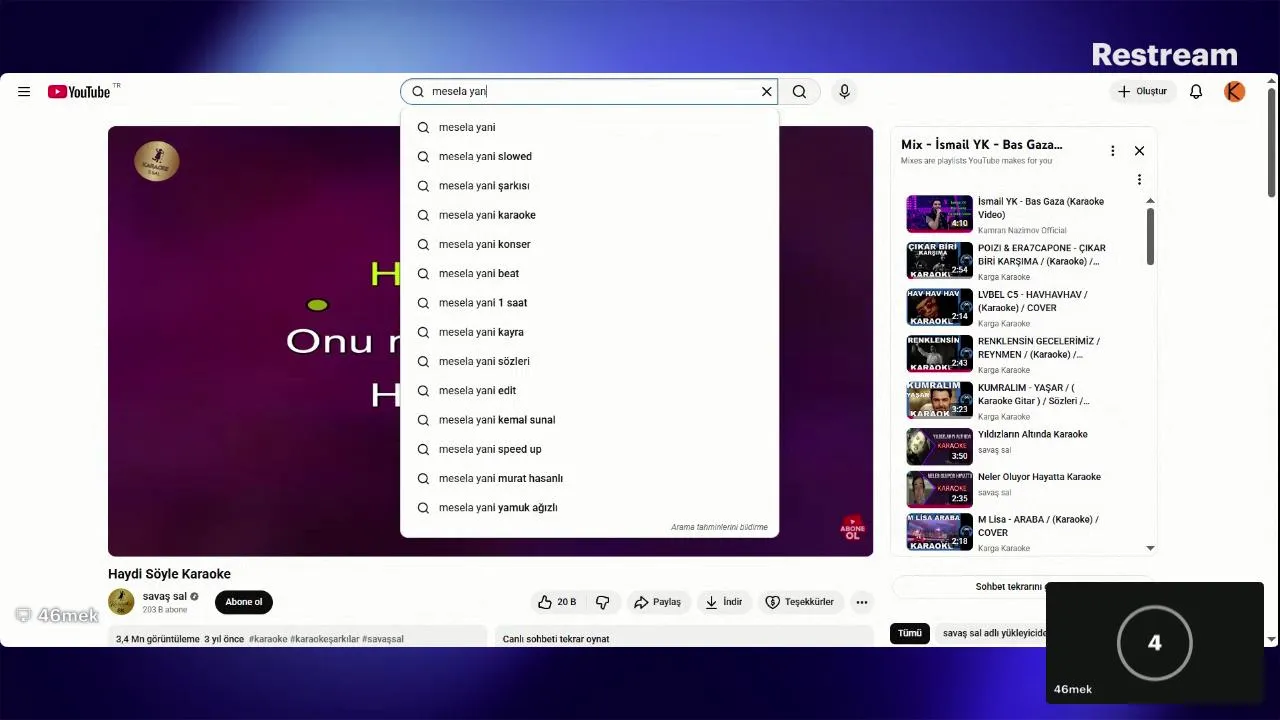Click 'Canlı sohbeti tekrar oynat' text

click(556, 639)
